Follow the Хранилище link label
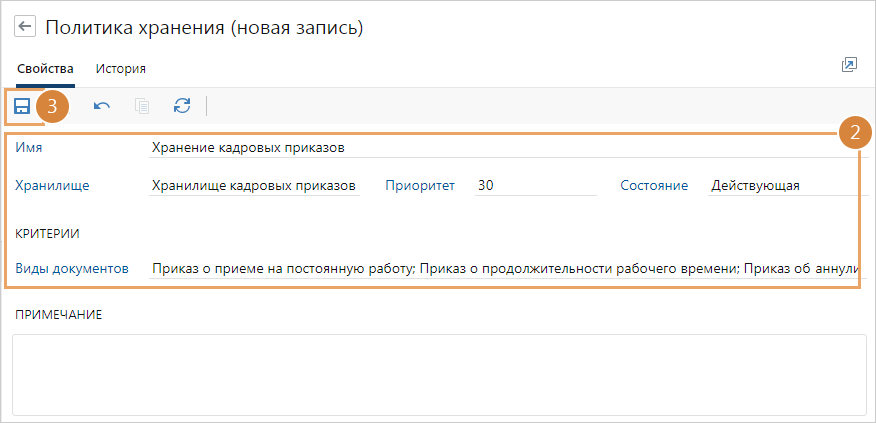Image resolution: width=876 pixels, height=423 pixels. 52,185
